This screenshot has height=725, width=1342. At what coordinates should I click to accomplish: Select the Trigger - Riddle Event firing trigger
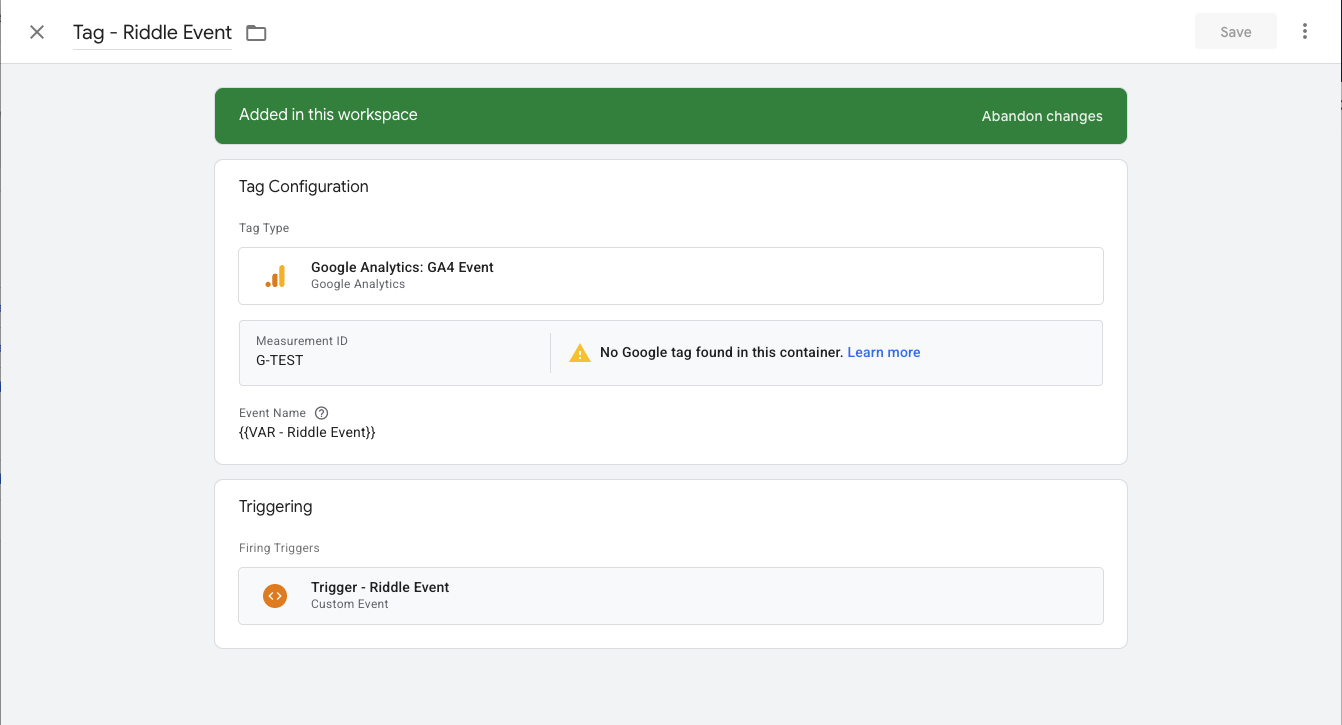671,596
